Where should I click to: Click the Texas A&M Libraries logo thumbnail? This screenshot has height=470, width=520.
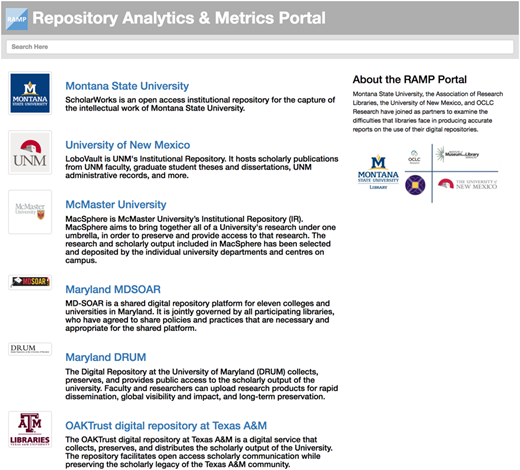[30, 429]
